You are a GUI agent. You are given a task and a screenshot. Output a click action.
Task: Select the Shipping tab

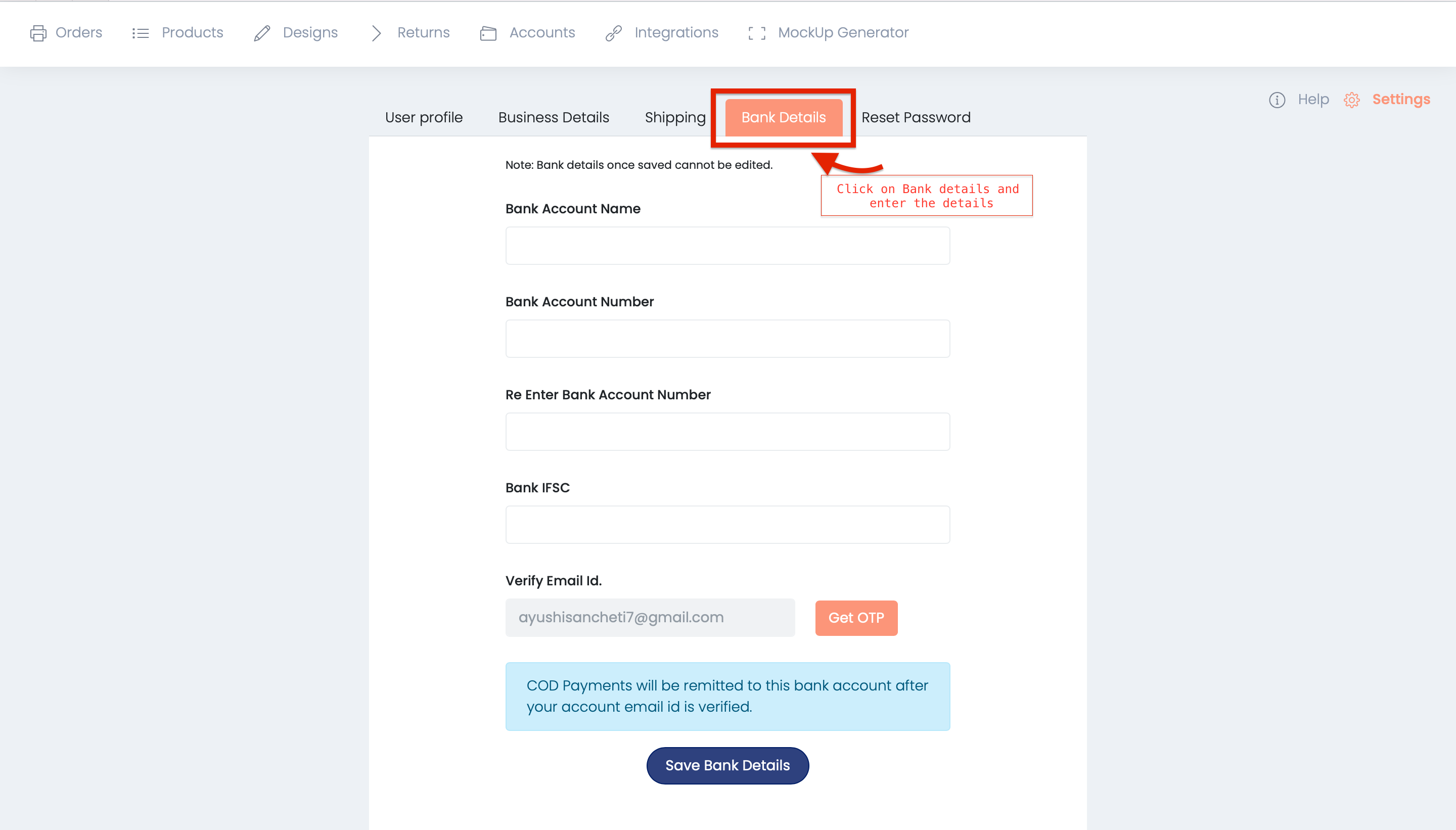click(675, 117)
